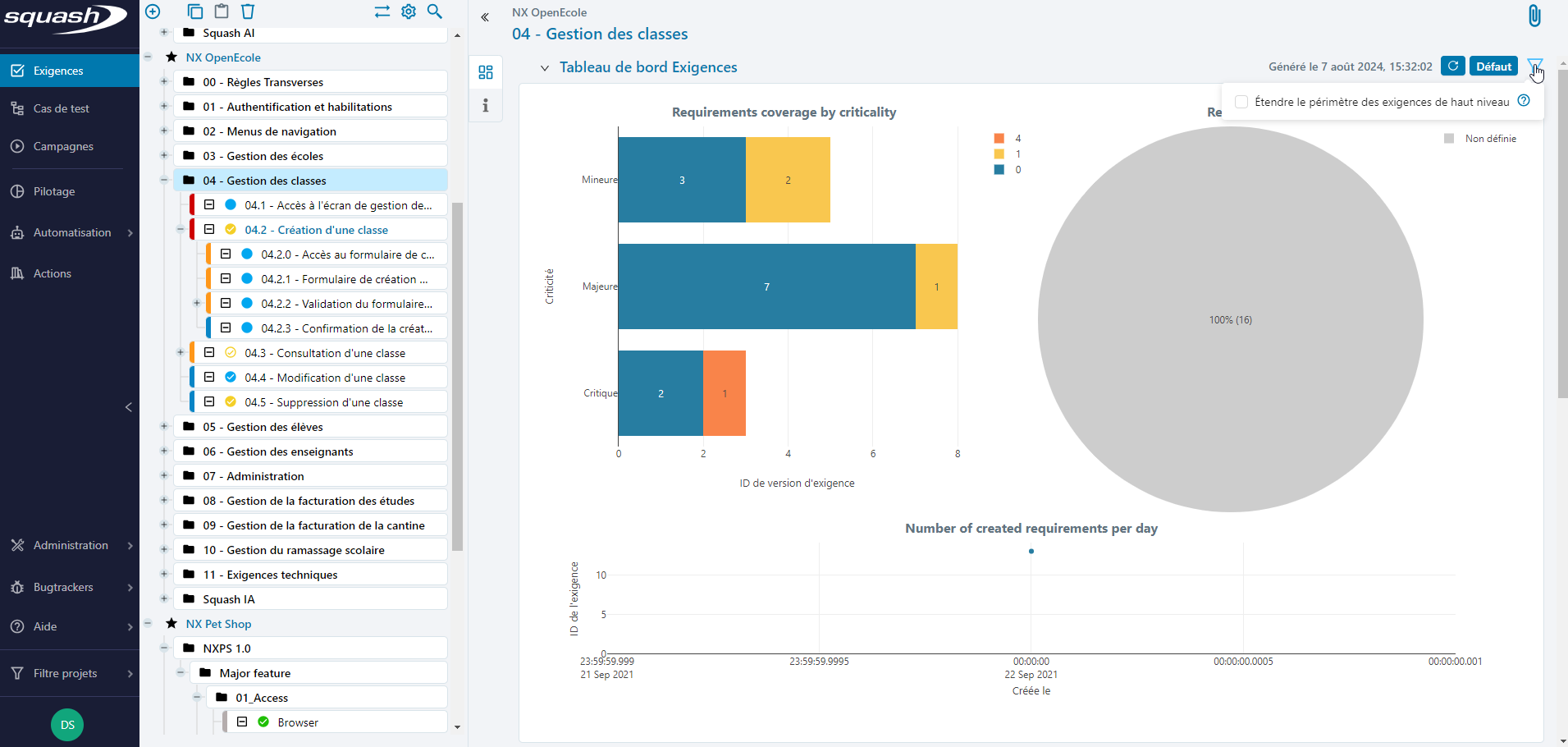Screen dimensions: 1568x747
Task: Expand the Automatisation menu arrow
Action: coord(130,233)
